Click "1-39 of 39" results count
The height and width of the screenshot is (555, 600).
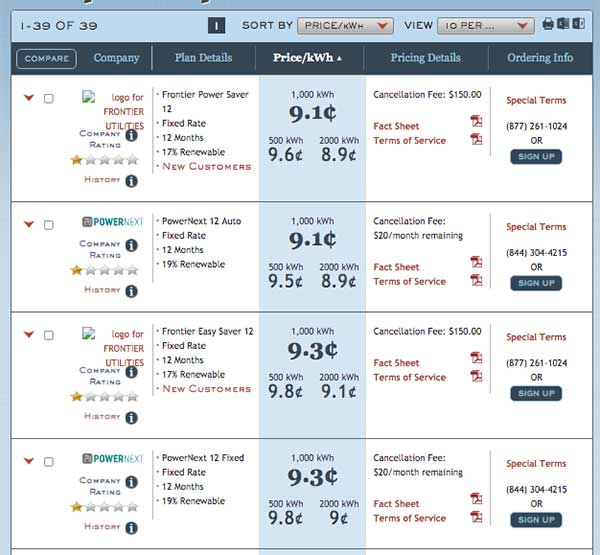(59, 26)
